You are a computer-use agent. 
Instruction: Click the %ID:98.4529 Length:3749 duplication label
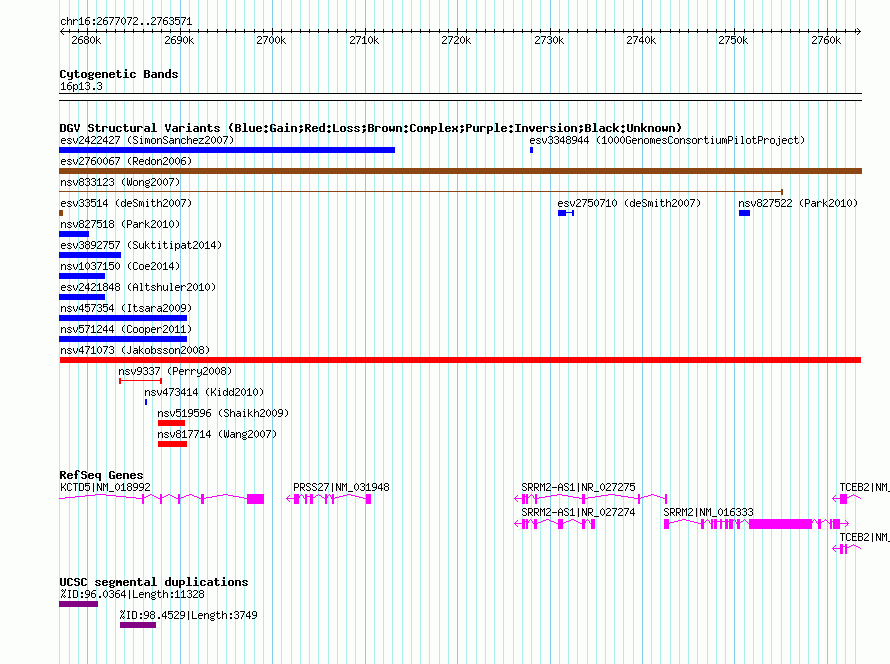coord(188,615)
